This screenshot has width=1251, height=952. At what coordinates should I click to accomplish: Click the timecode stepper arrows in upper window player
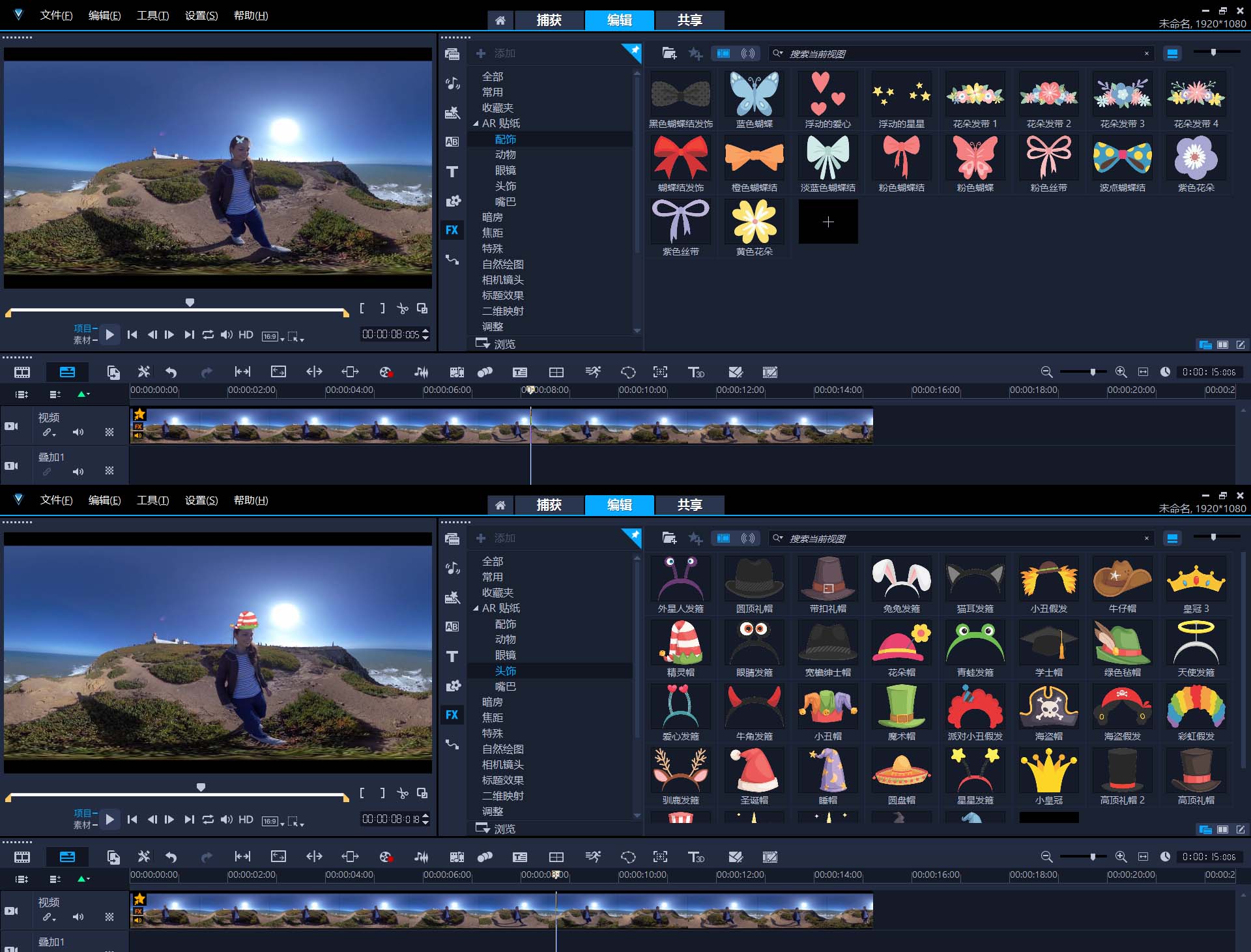[x=425, y=334]
